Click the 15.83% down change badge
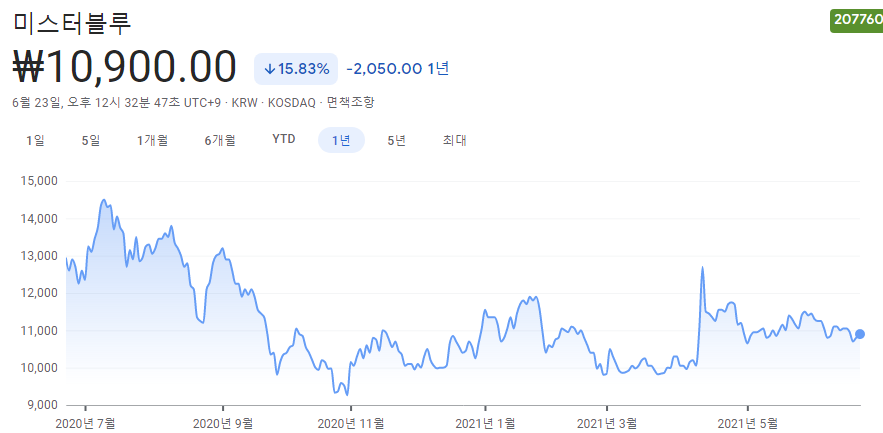This screenshot has height=433, width=883. pos(296,69)
